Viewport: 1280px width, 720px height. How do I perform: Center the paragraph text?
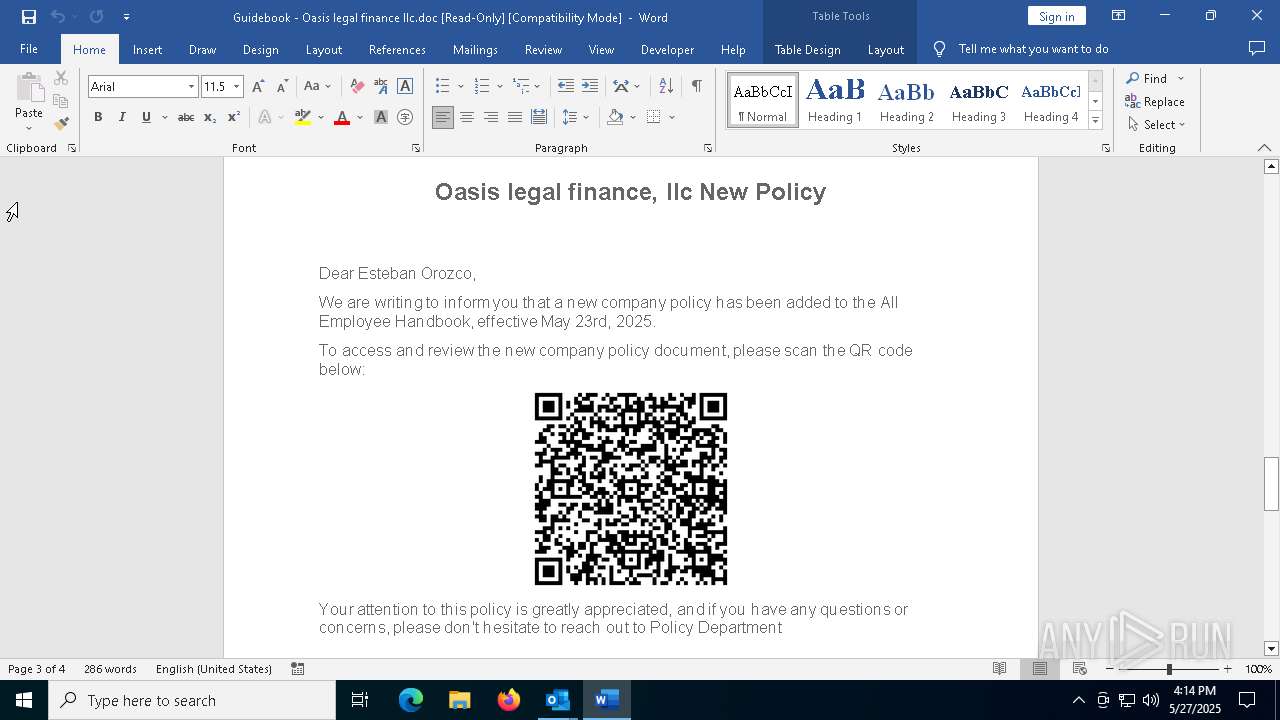click(x=467, y=117)
